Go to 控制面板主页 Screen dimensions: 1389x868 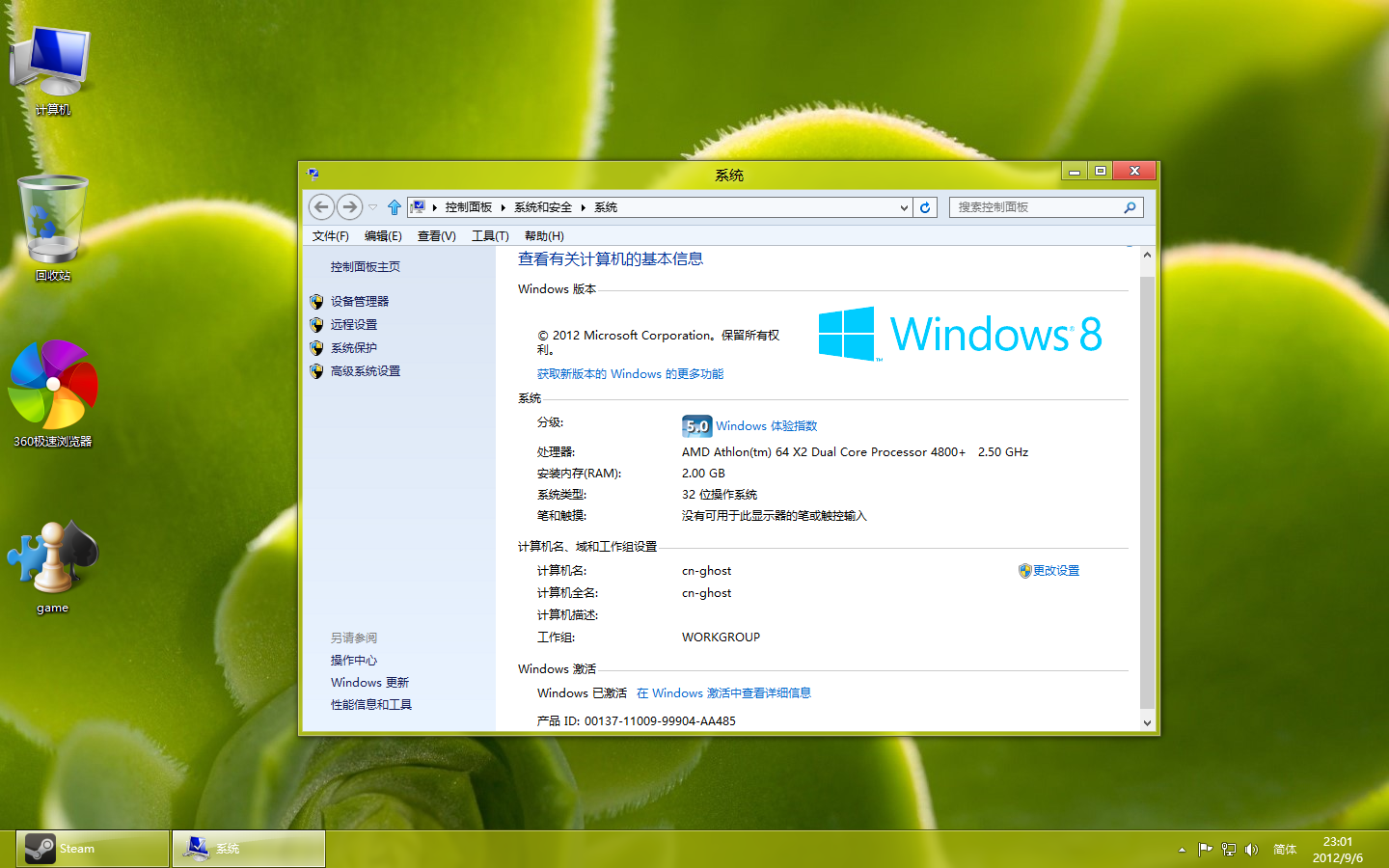(x=365, y=267)
